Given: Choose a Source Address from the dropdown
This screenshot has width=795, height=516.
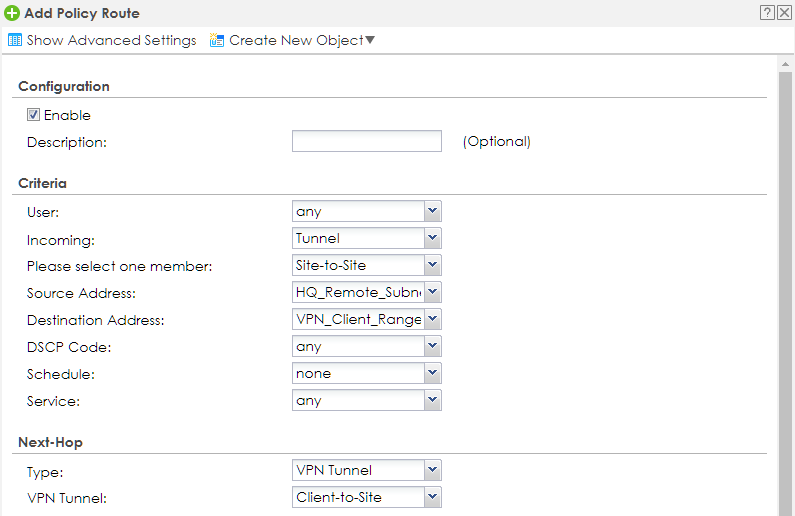Looking at the screenshot, I should coord(366,293).
